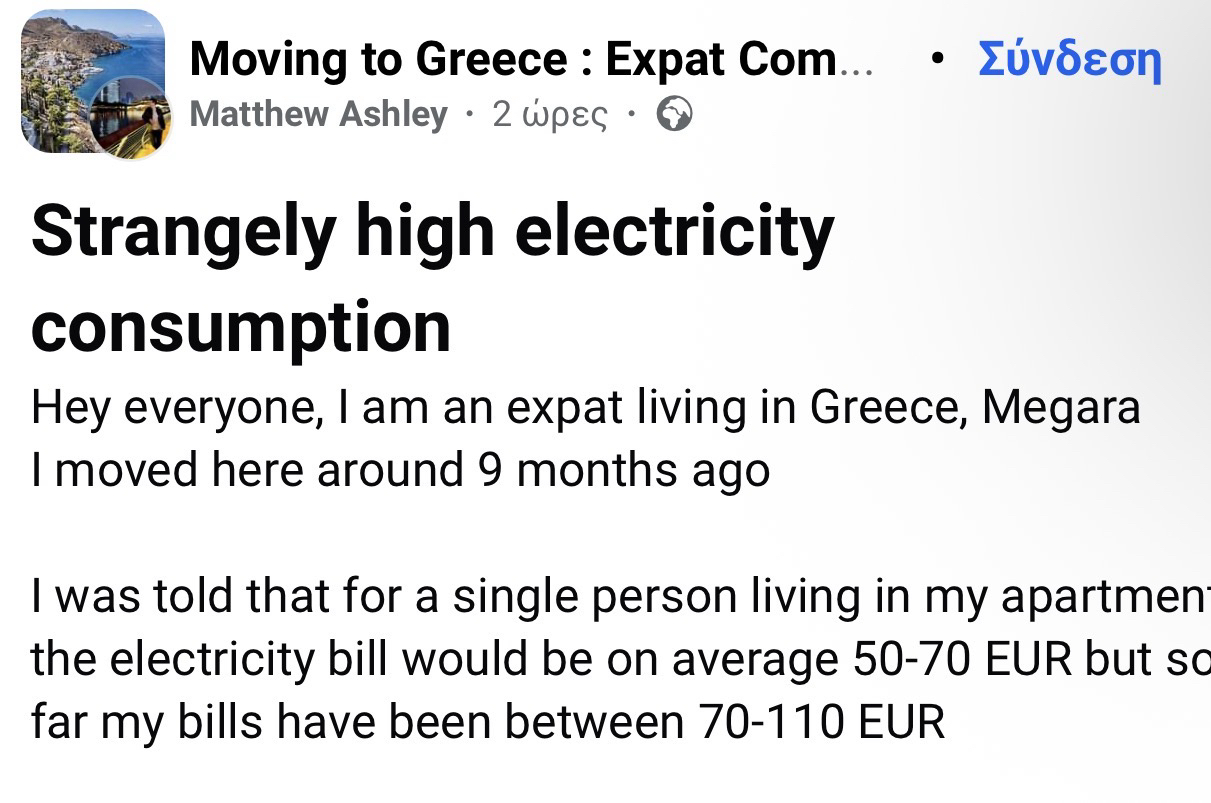This screenshot has height=803, width=1211.
Task: Click the truncated ellipsis in the group name
Action: click(856, 62)
